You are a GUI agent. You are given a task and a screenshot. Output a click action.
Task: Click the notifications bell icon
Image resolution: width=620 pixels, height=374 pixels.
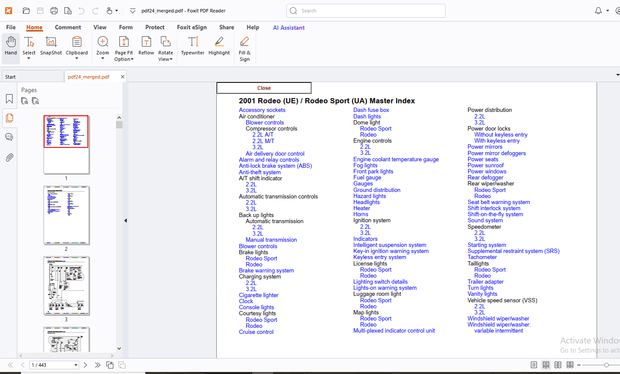(598, 11)
